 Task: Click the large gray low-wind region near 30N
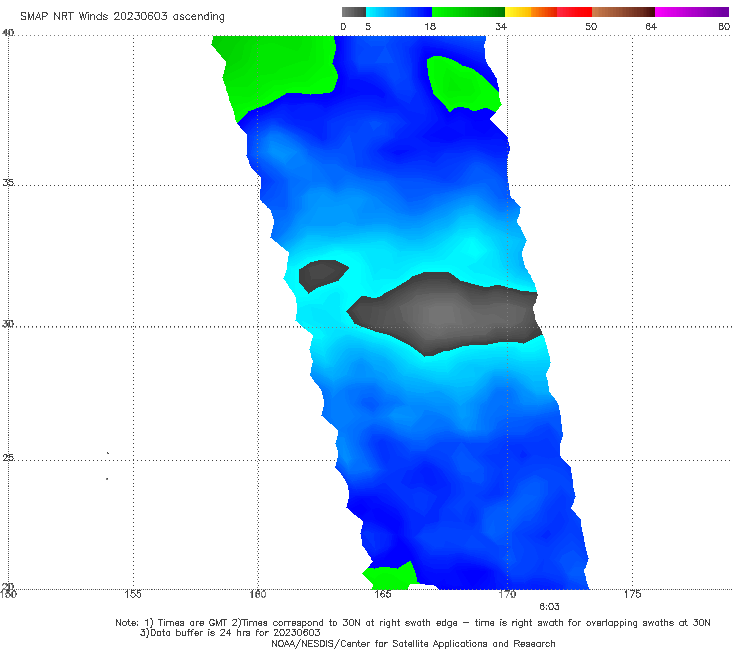444,314
